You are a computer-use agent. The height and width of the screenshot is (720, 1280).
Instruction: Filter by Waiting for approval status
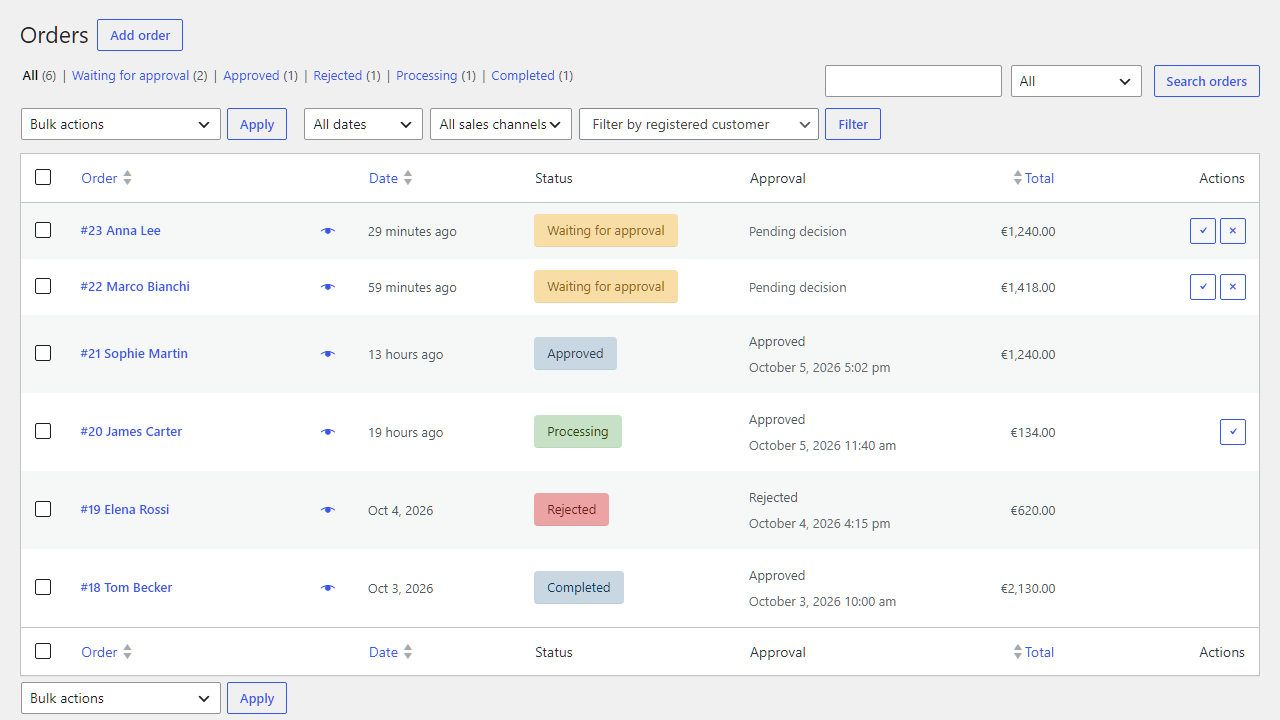tap(140, 75)
